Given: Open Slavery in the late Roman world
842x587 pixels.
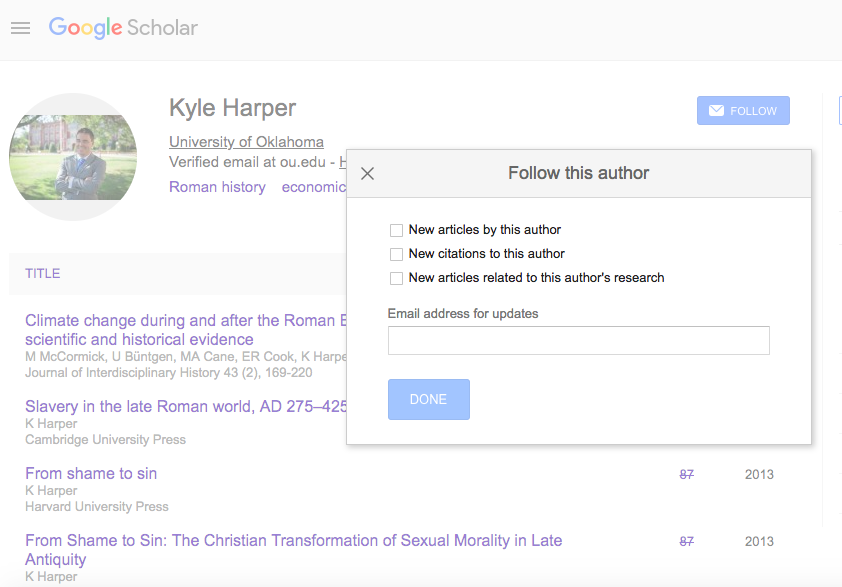Looking at the screenshot, I should (x=186, y=406).
